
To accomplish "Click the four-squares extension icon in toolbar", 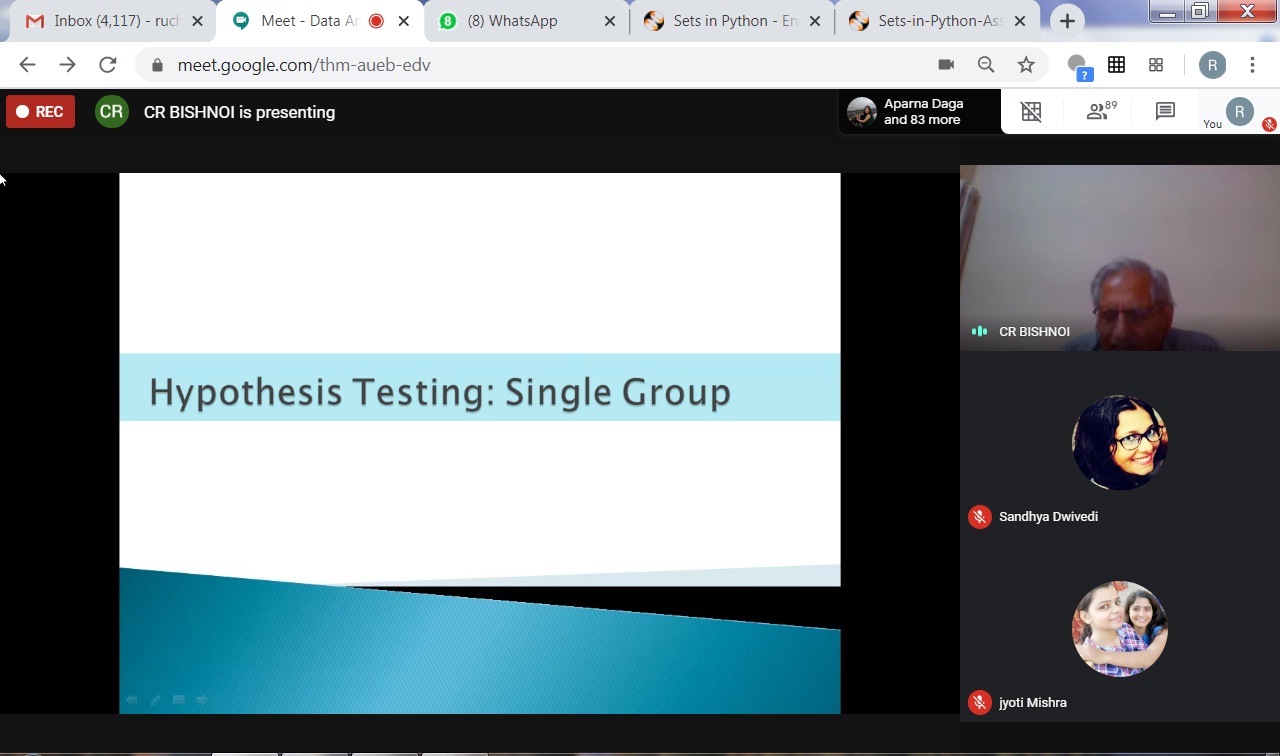I will click(x=1156, y=65).
